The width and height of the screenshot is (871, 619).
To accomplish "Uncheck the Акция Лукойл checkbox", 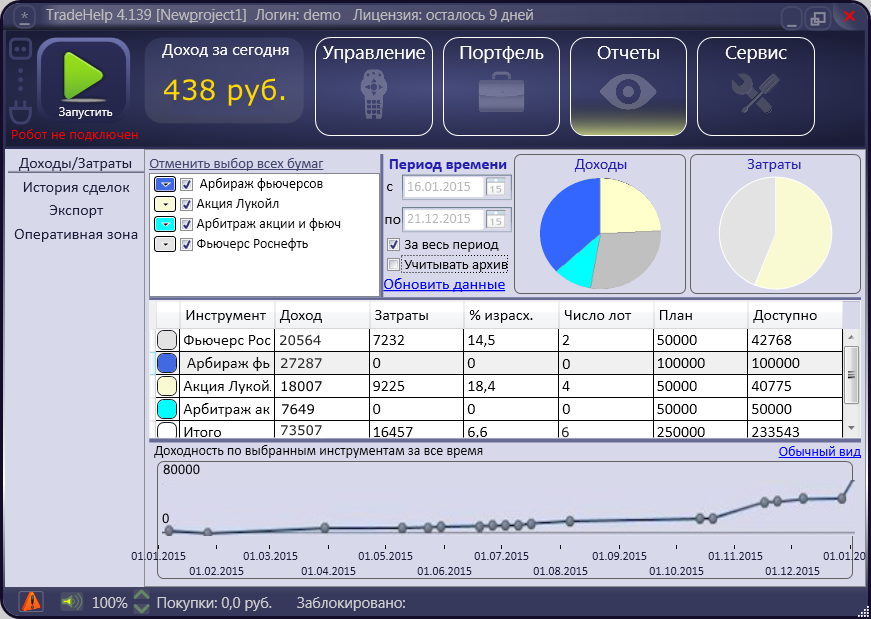I will pos(187,204).
